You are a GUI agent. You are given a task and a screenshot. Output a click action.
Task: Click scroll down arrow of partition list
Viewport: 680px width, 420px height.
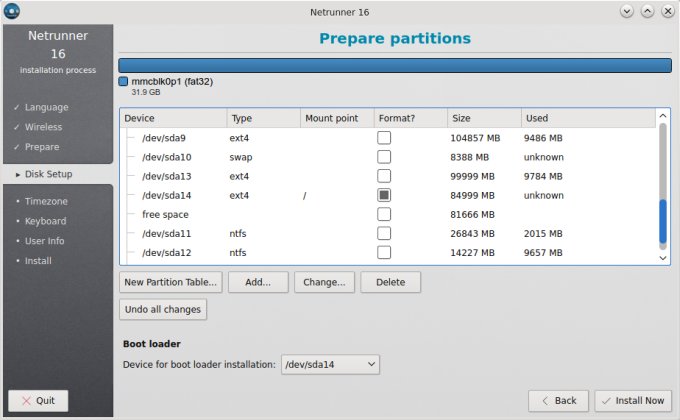click(663, 258)
